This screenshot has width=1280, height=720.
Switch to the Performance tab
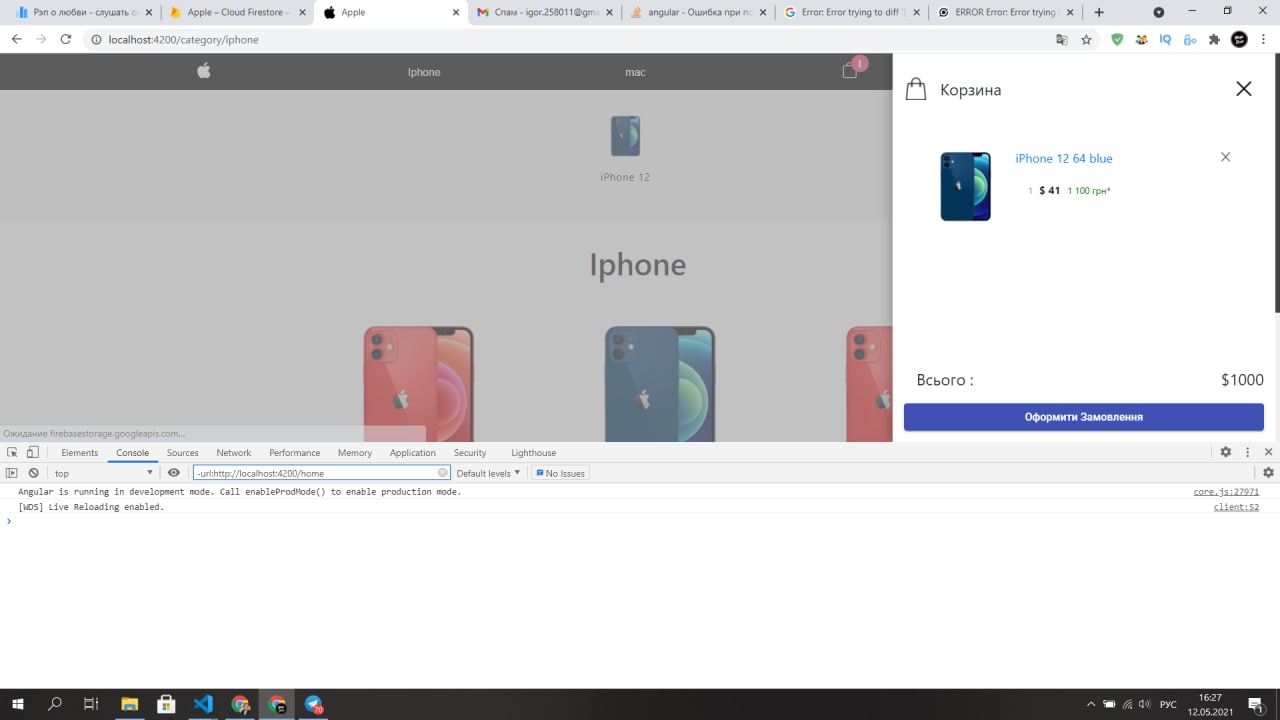point(295,453)
